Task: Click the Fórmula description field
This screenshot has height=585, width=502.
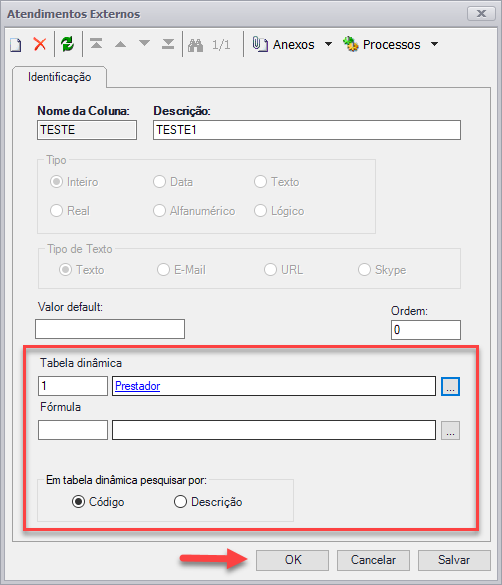Action: click(274, 430)
